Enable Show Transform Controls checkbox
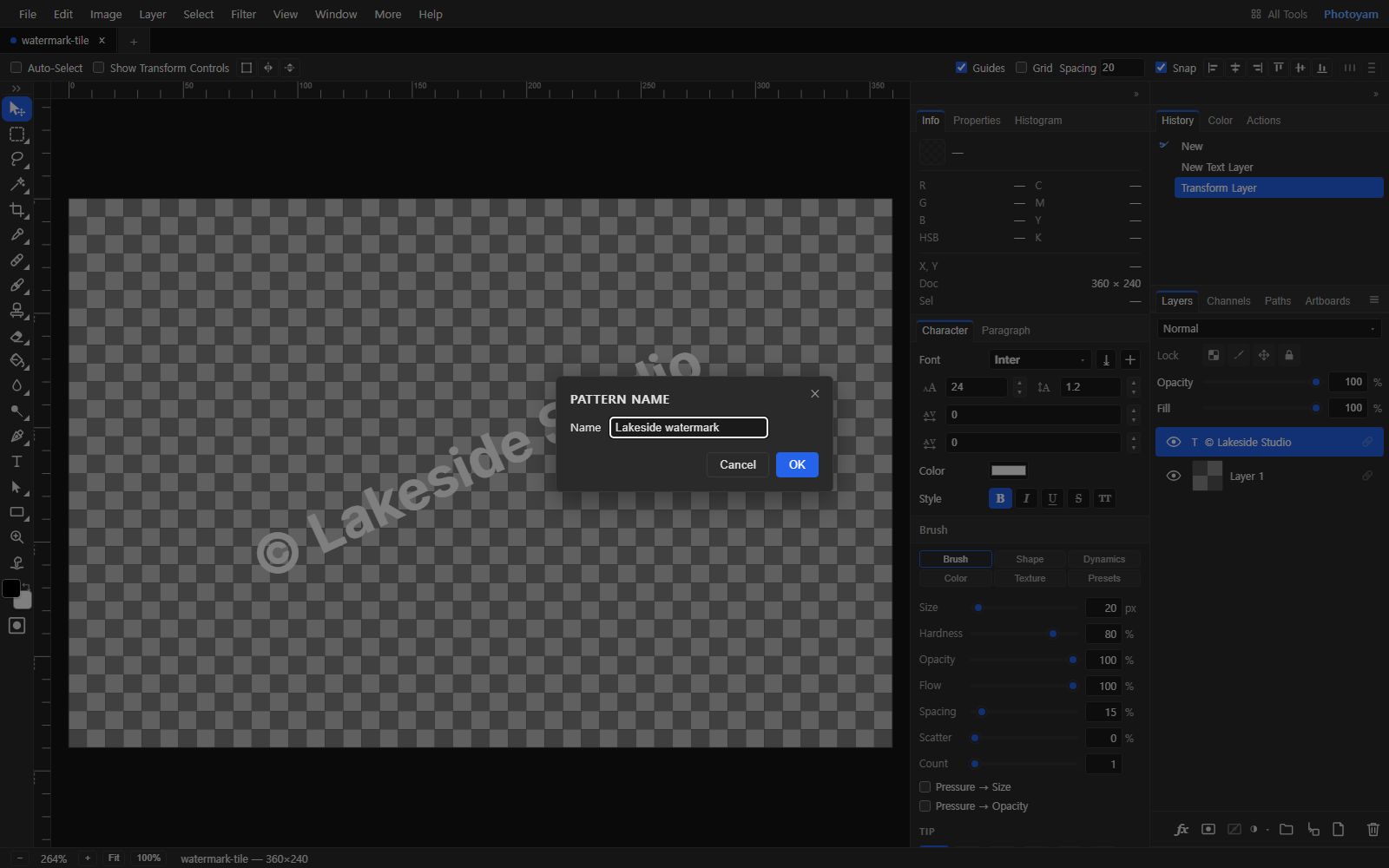Screen dimensions: 1389x868 (98, 68)
